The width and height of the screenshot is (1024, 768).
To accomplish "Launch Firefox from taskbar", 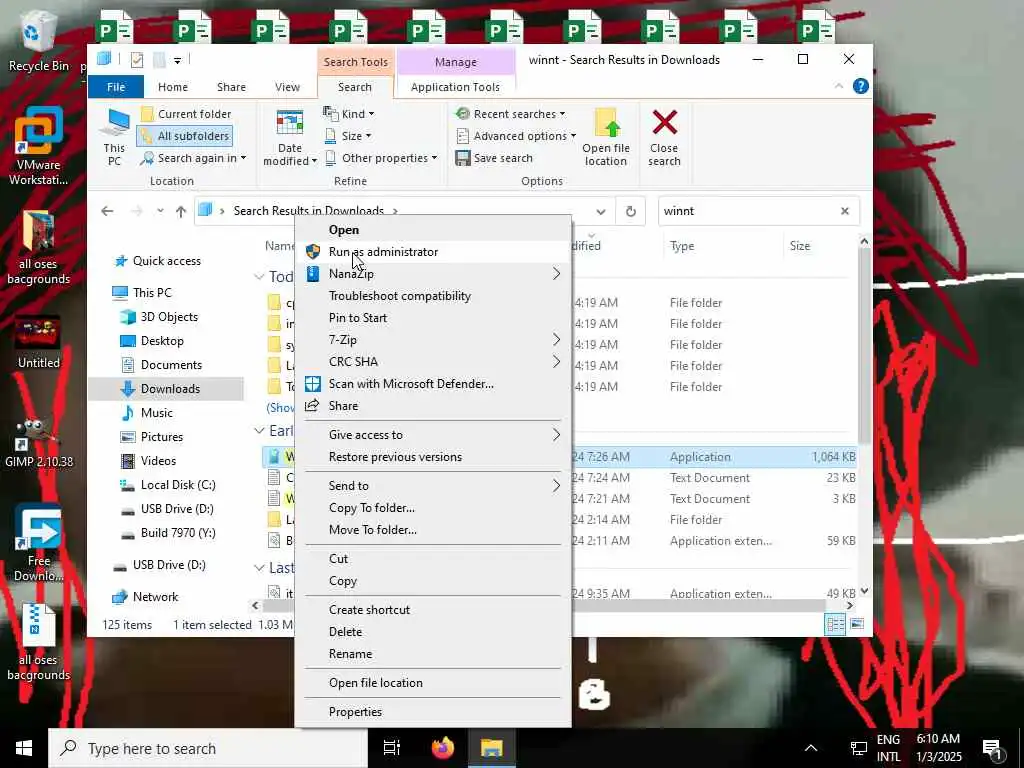I will pyautogui.click(x=442, y=748).
